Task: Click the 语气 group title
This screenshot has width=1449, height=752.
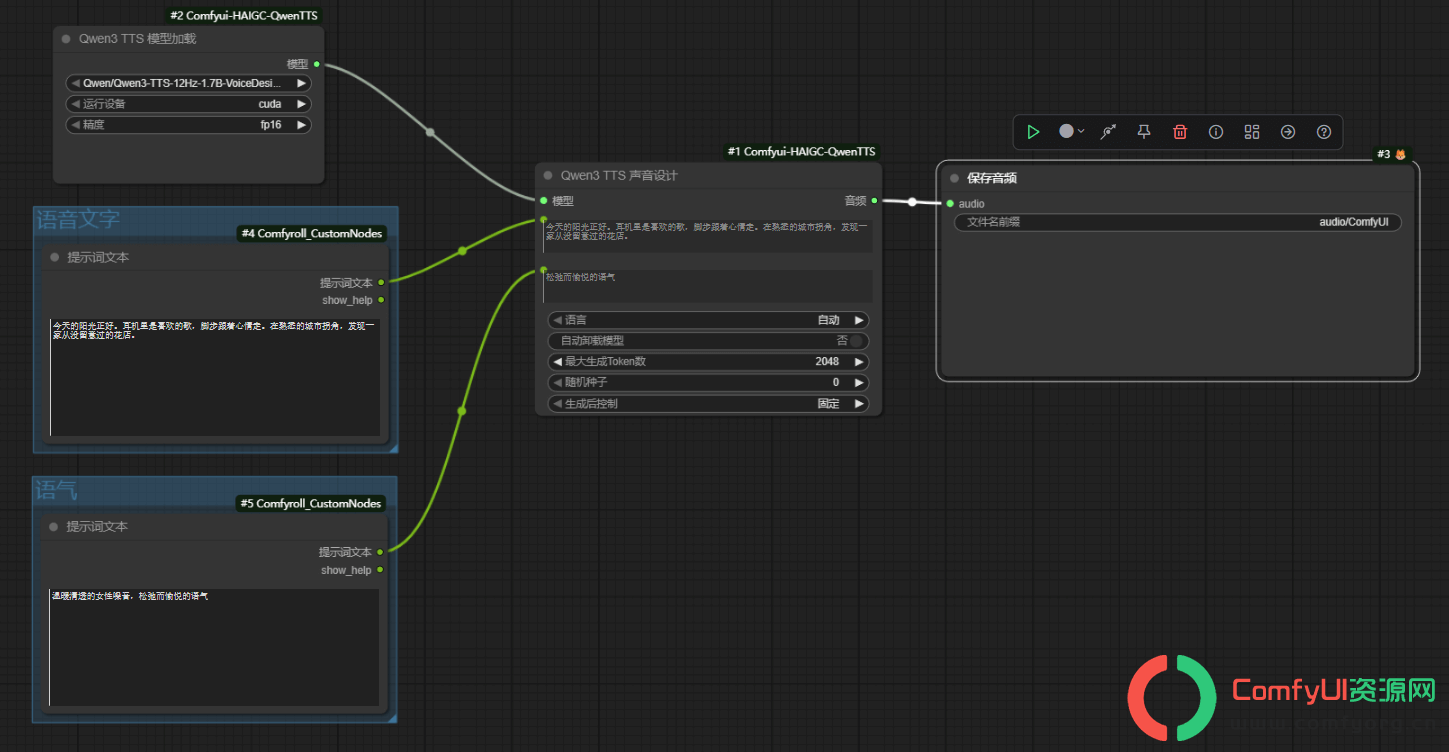Action: coord(57,490)
